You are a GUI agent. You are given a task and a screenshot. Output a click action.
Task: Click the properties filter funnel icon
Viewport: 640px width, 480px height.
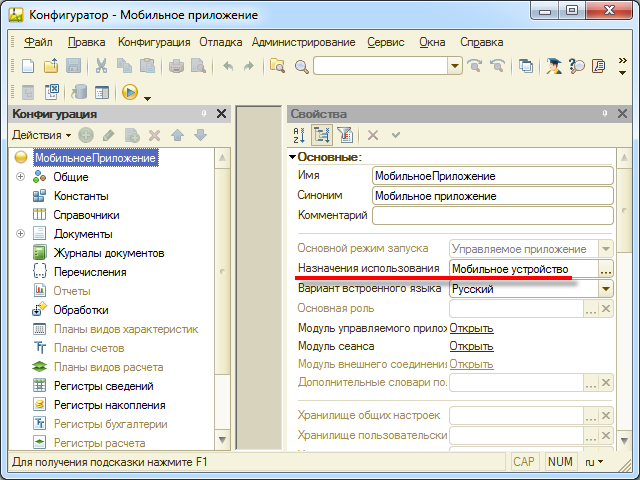point(345,135)
